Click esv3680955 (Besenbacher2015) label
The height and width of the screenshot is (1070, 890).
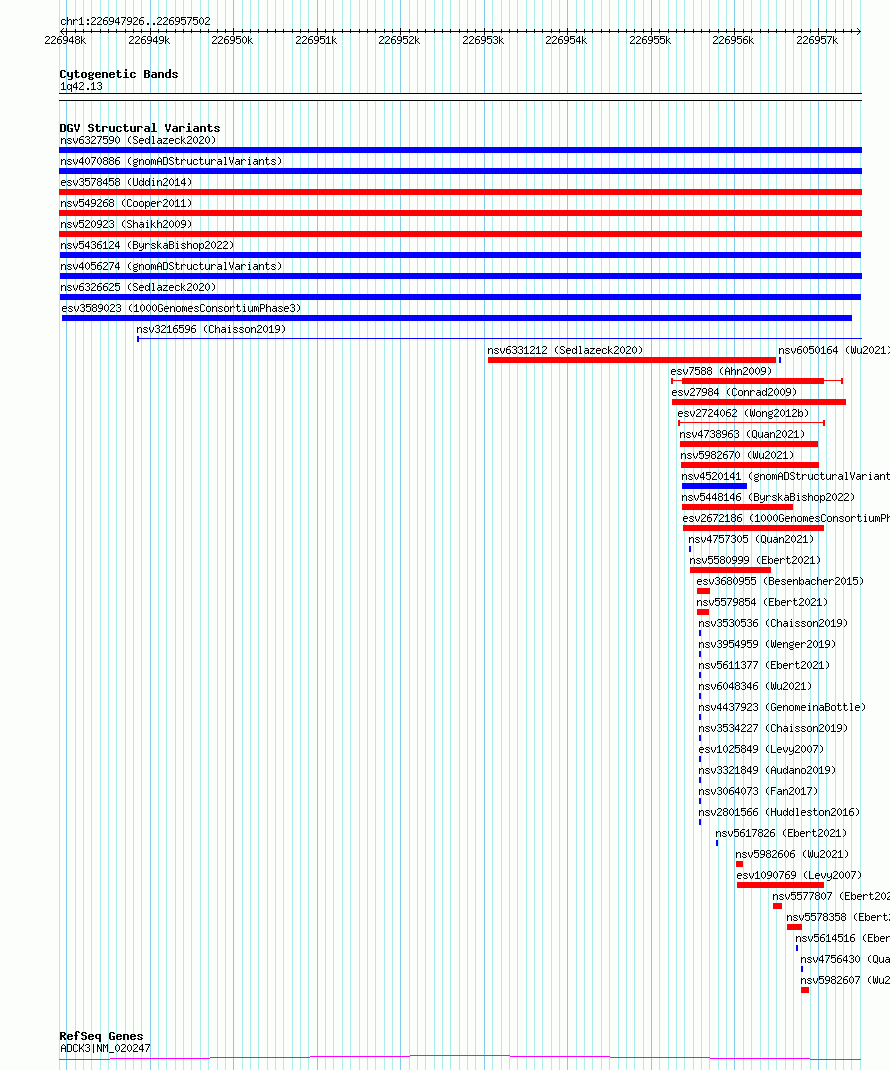[780, 581]
